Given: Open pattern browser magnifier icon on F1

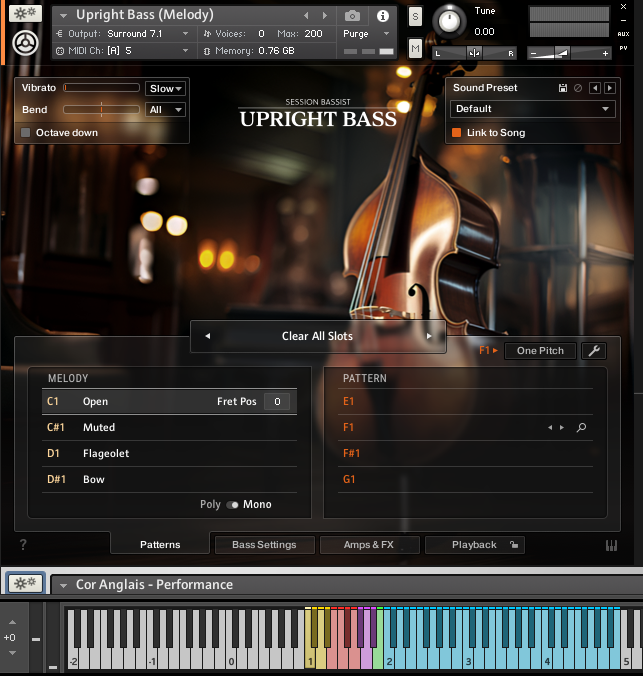Looking at the screenshot, I should (581, 428).
